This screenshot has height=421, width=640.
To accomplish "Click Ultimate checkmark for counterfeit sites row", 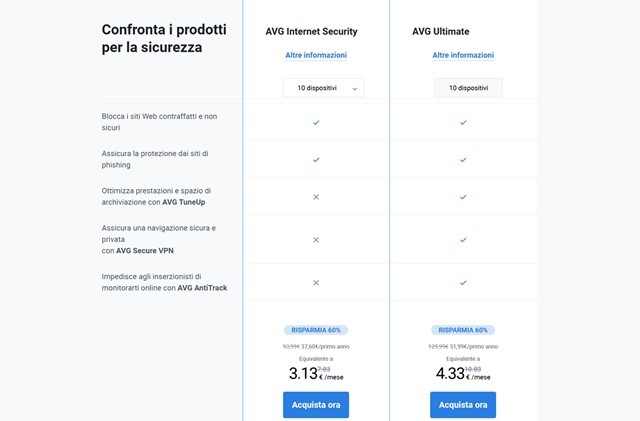I will (x=463, y=122).
